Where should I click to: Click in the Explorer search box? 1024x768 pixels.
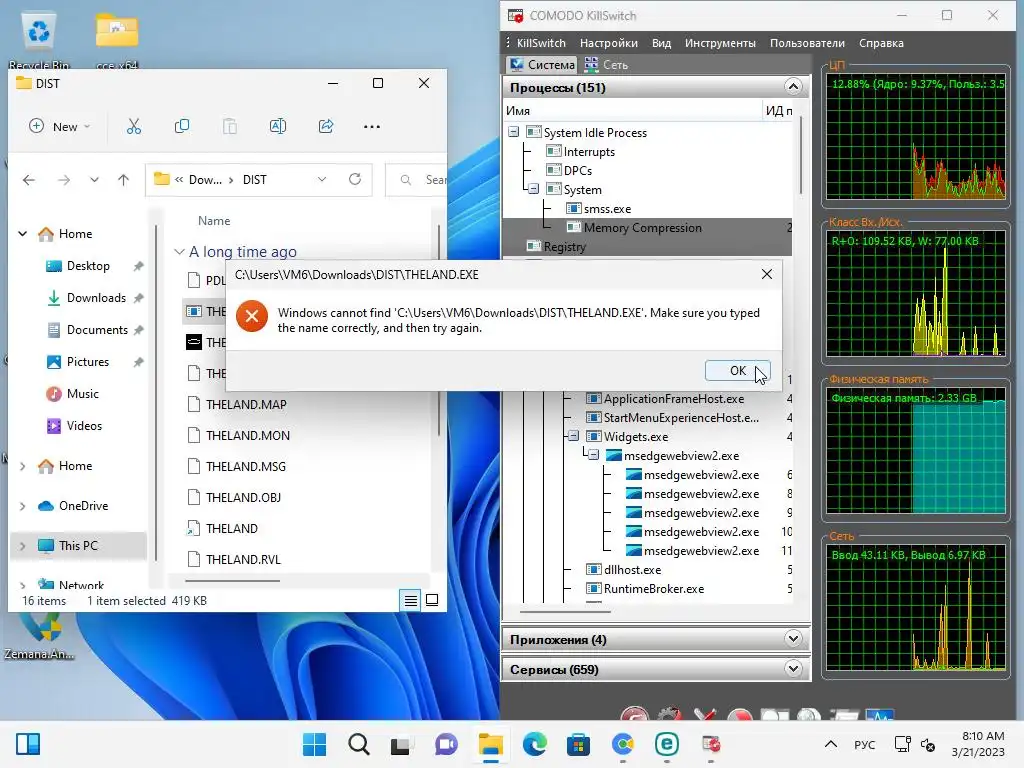pos(418,180)
